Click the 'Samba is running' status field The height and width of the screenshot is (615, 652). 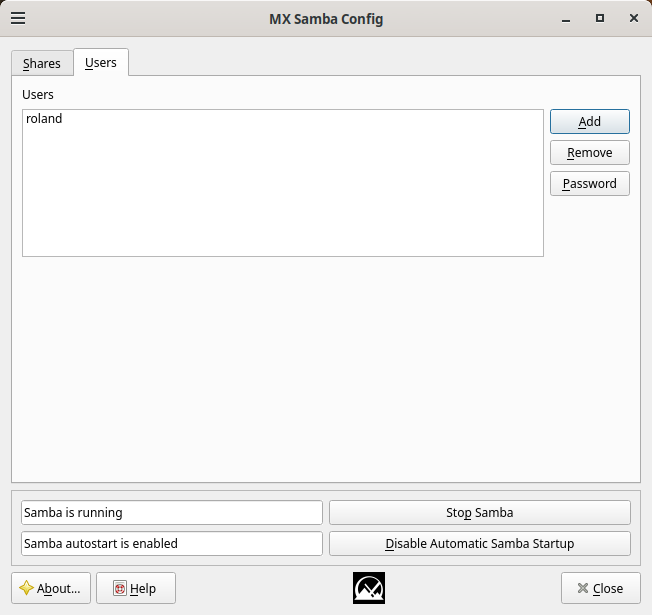tap(171, 512)
